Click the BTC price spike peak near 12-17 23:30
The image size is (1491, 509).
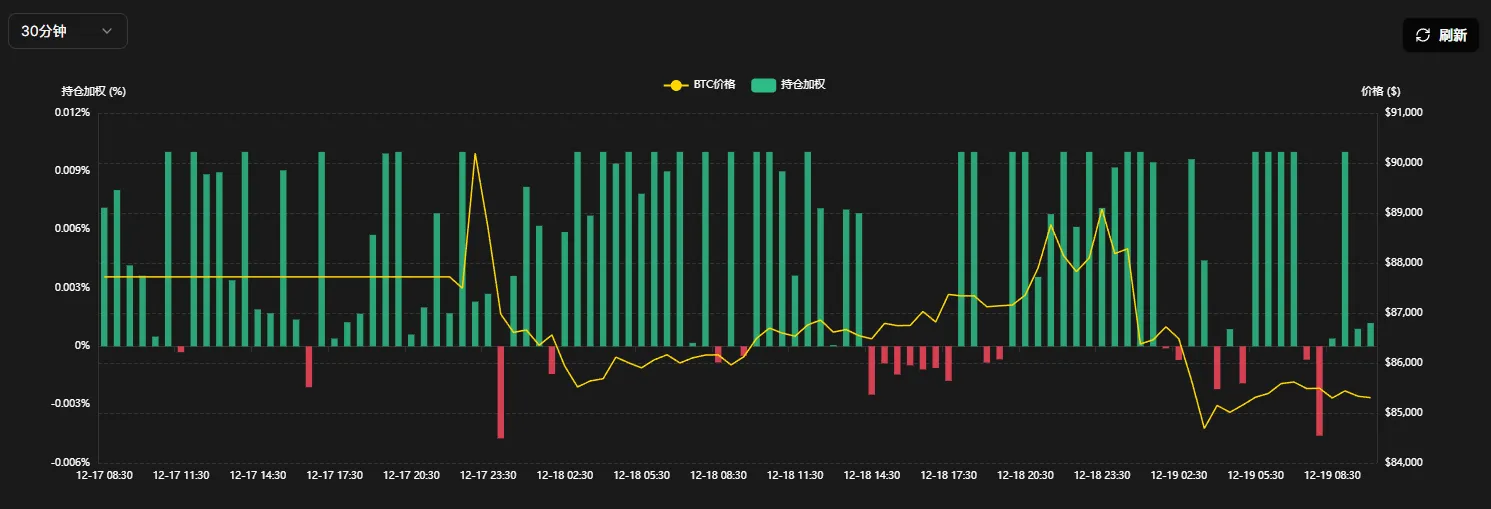click(475, 154)
